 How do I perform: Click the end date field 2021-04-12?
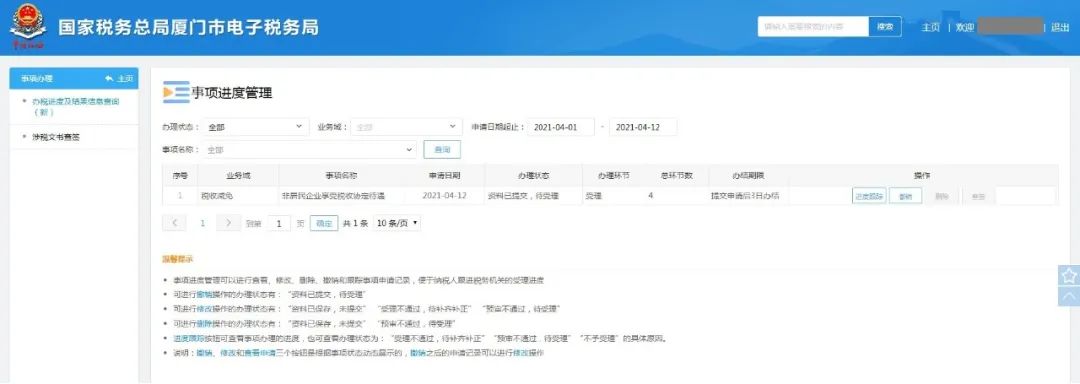tap(643, 127)
